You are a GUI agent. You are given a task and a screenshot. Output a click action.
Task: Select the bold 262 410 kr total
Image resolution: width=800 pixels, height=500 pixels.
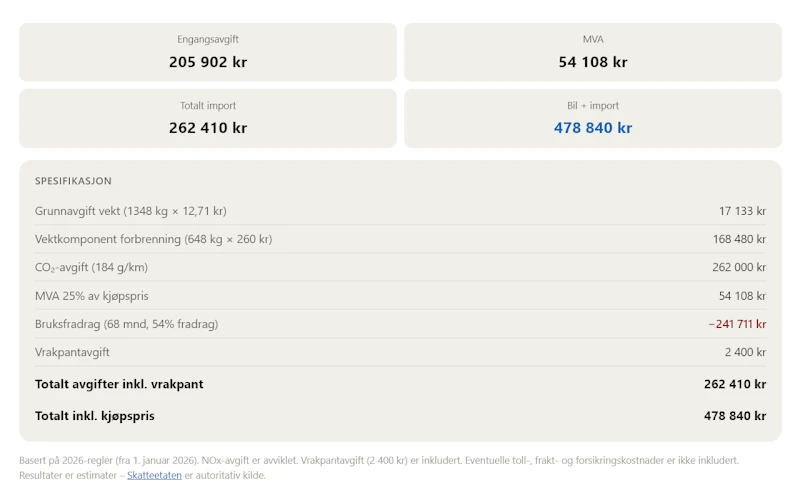click(x=735, y=384)
